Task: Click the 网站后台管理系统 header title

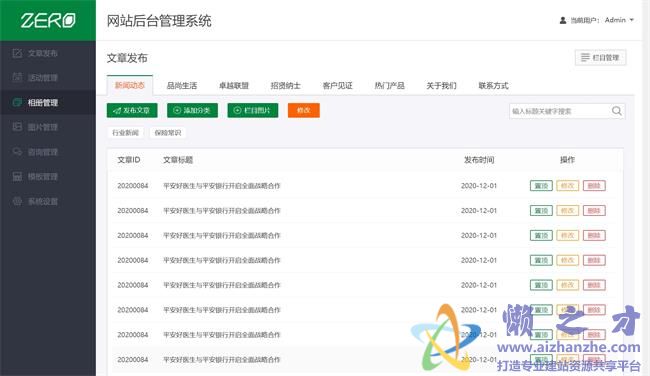Action: tap(159, 21)
